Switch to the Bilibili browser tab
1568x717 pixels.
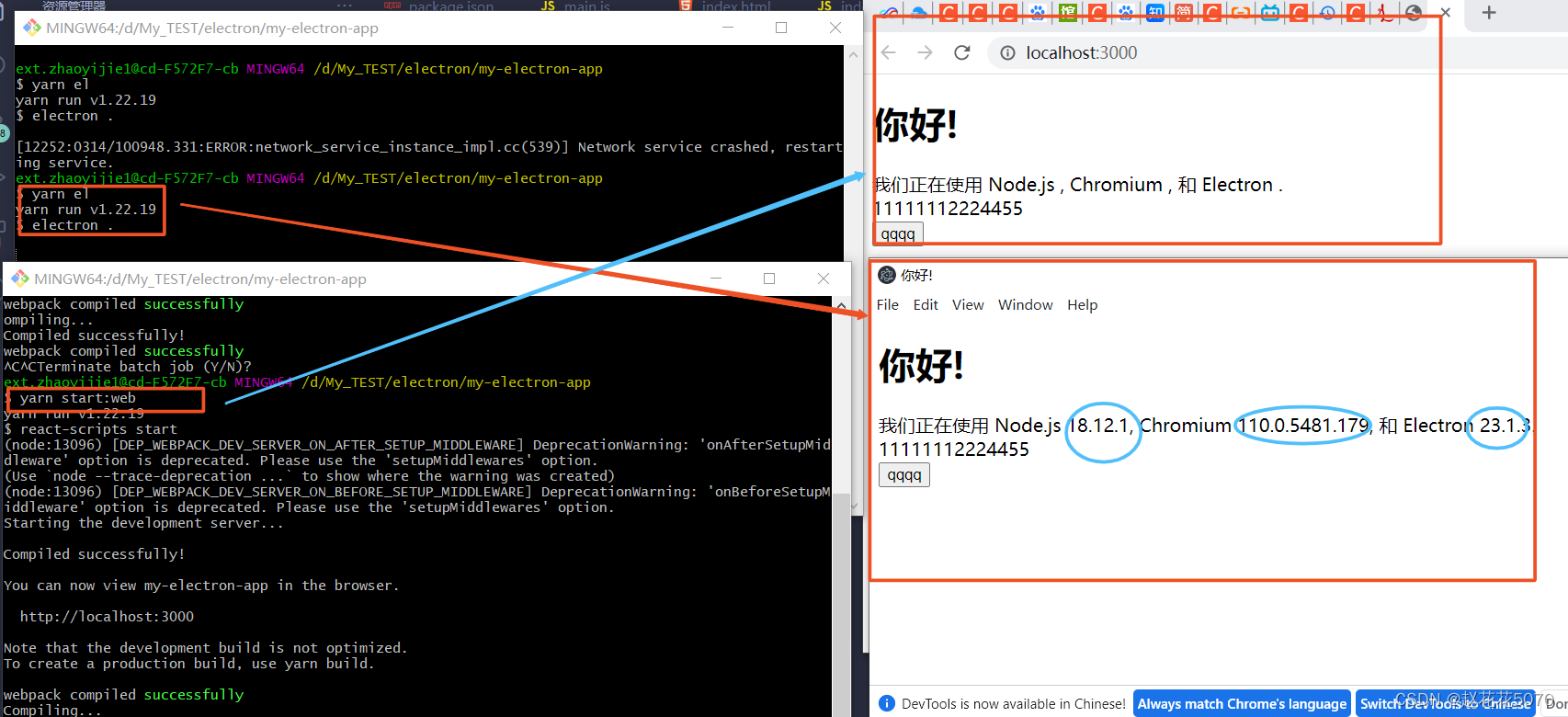[x=1270, y=13]
